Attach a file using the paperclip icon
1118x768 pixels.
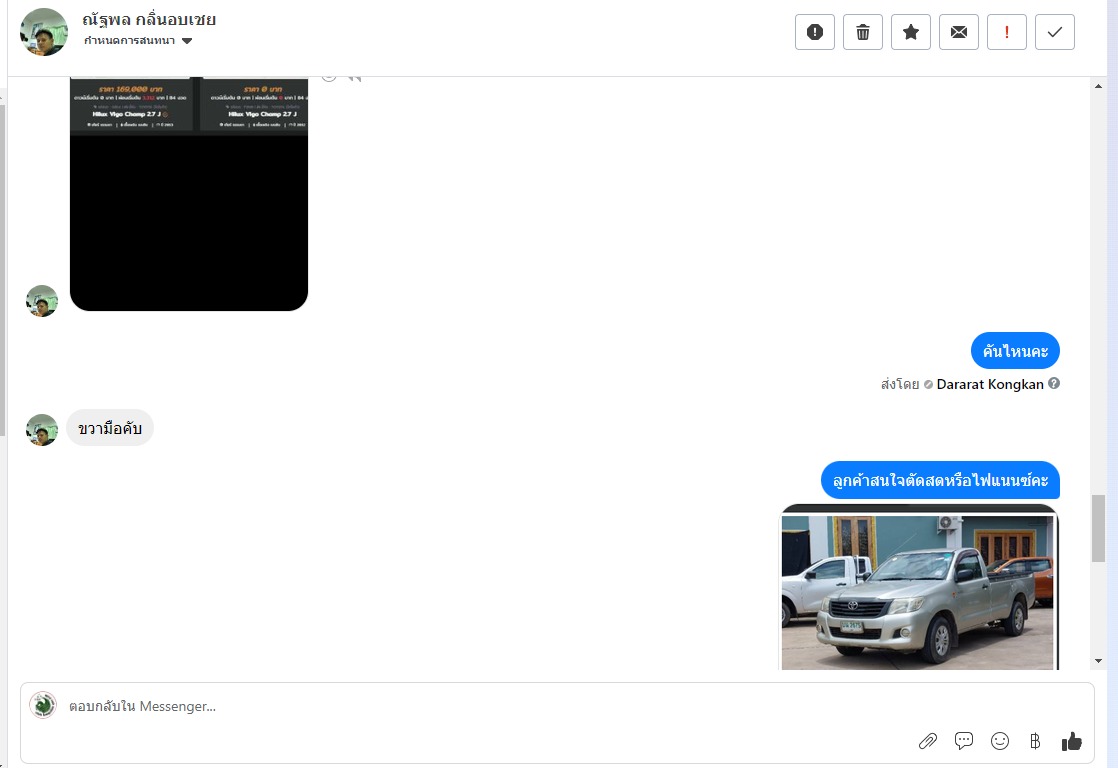(928, 742)
